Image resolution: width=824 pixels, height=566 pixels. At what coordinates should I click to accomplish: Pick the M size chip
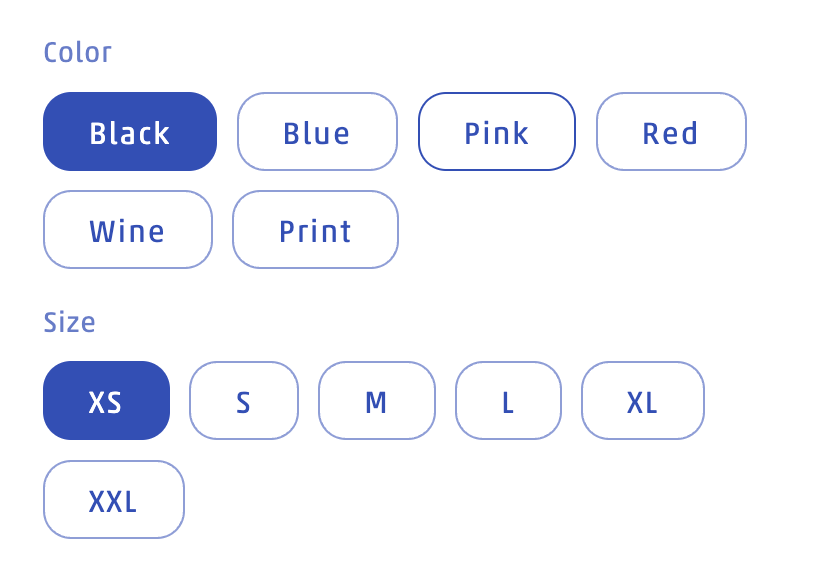(x=376, y=401)
